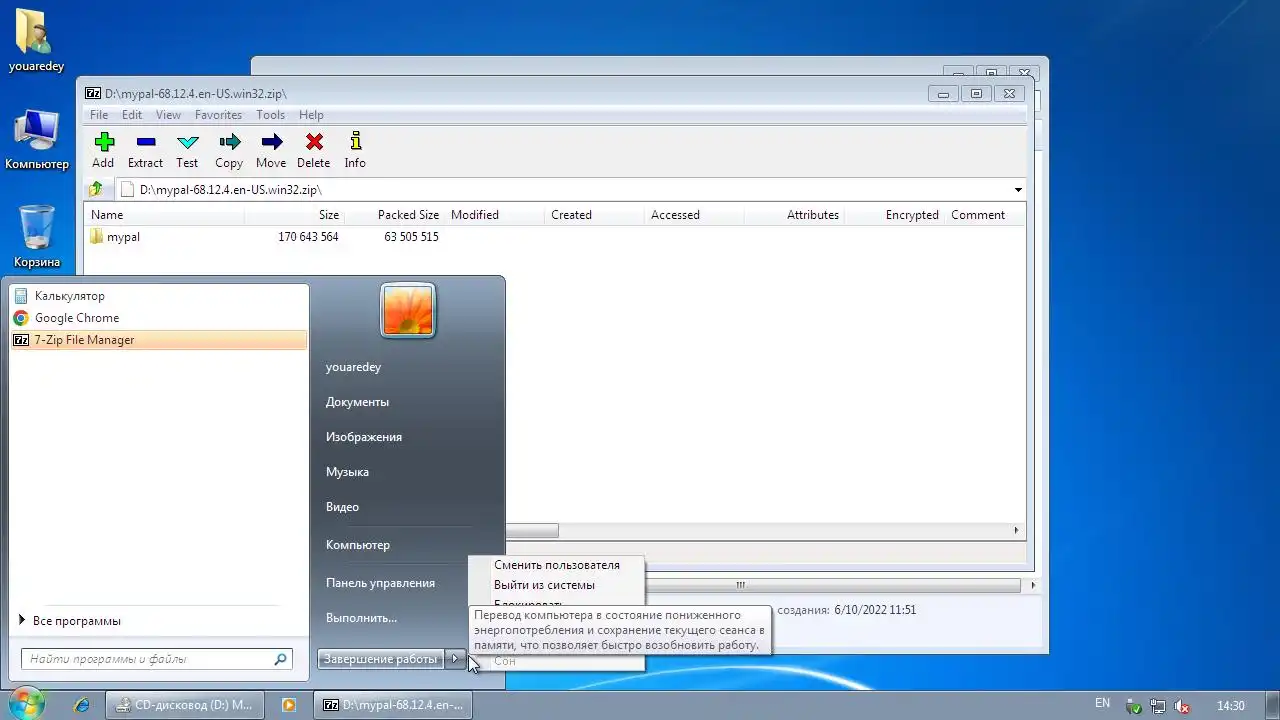Select the Компьютер desktop icon
This screenshot has width=1280, height=720.
pos(36,140)
